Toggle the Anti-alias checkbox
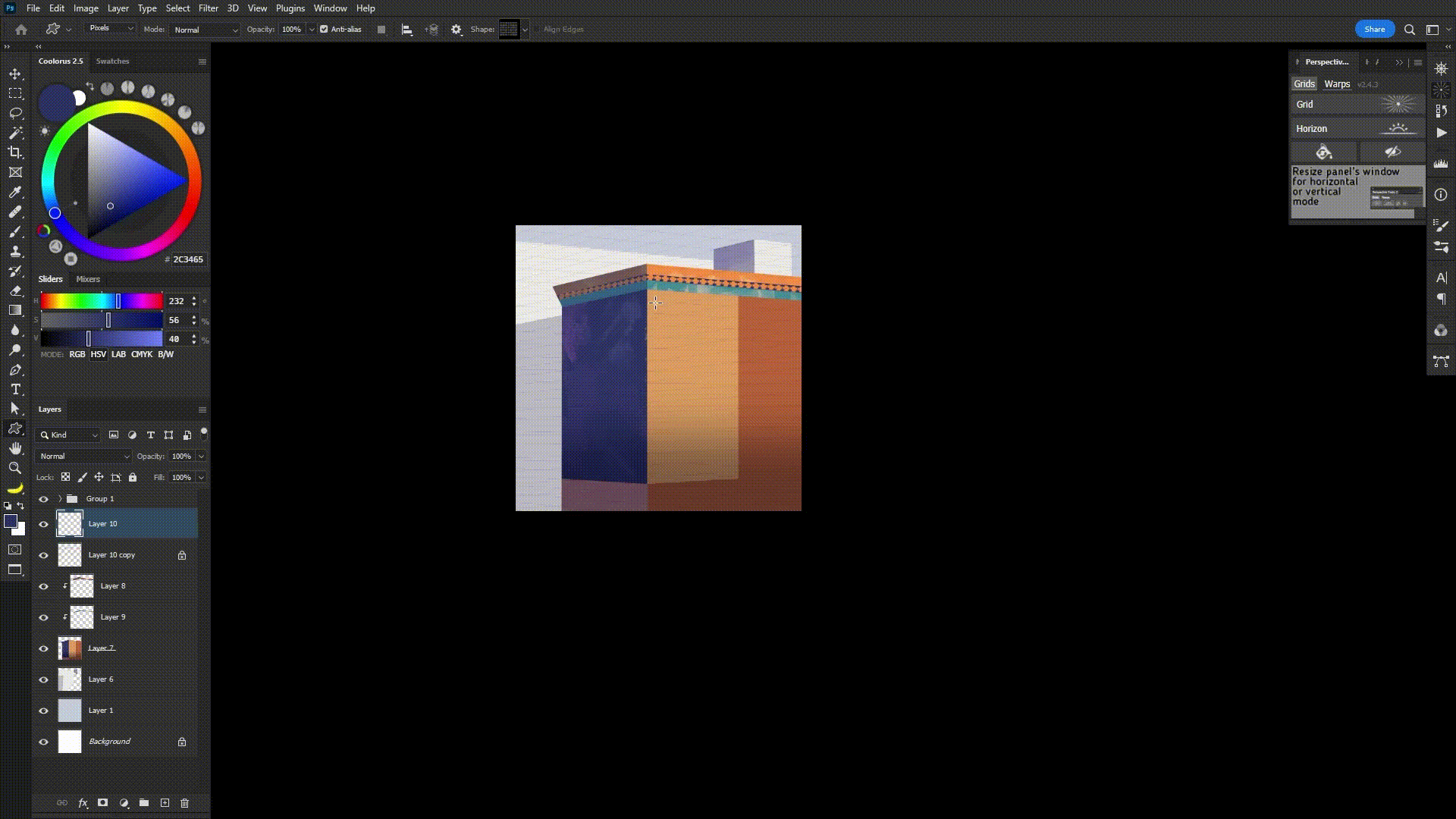The image size is (1456, 819). pyautogui.click(x=325, y=30)
